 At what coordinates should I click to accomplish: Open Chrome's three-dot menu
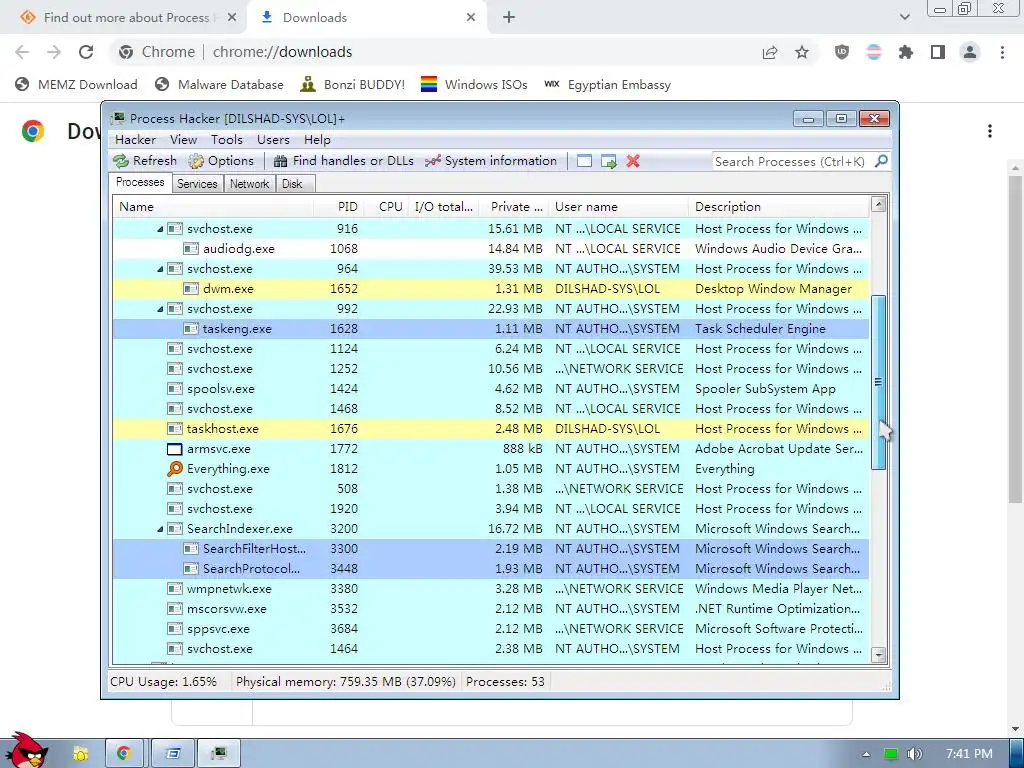pyautogui.click(x=1002, y=52)
